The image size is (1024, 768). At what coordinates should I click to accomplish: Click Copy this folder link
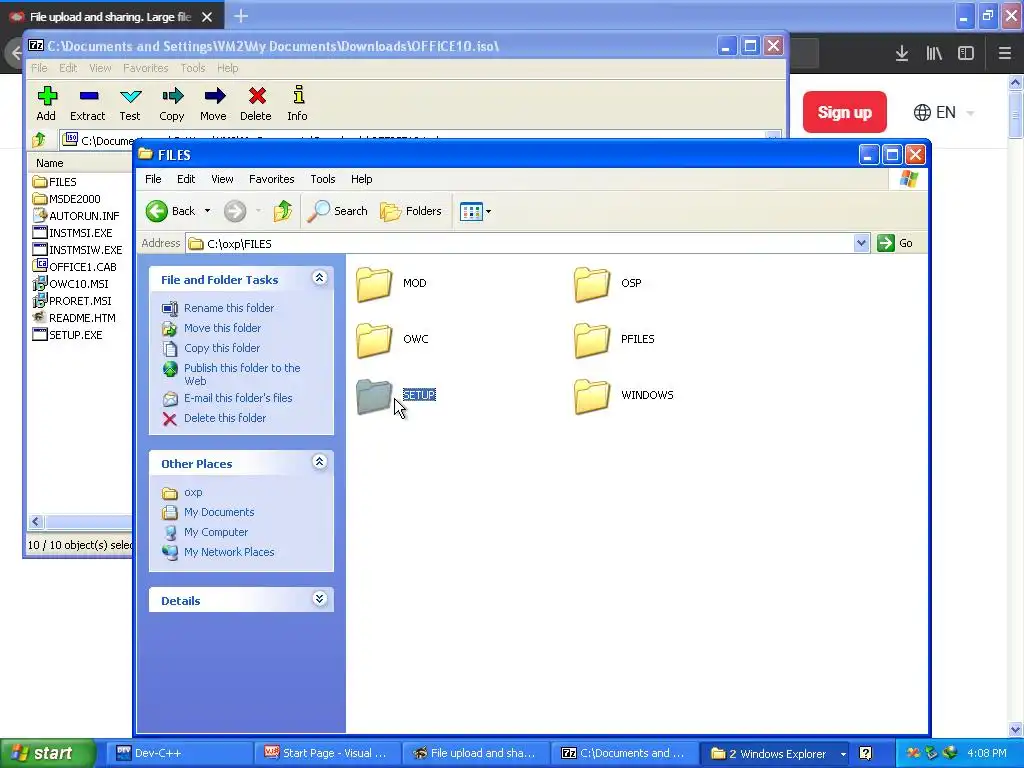(222, 348)
